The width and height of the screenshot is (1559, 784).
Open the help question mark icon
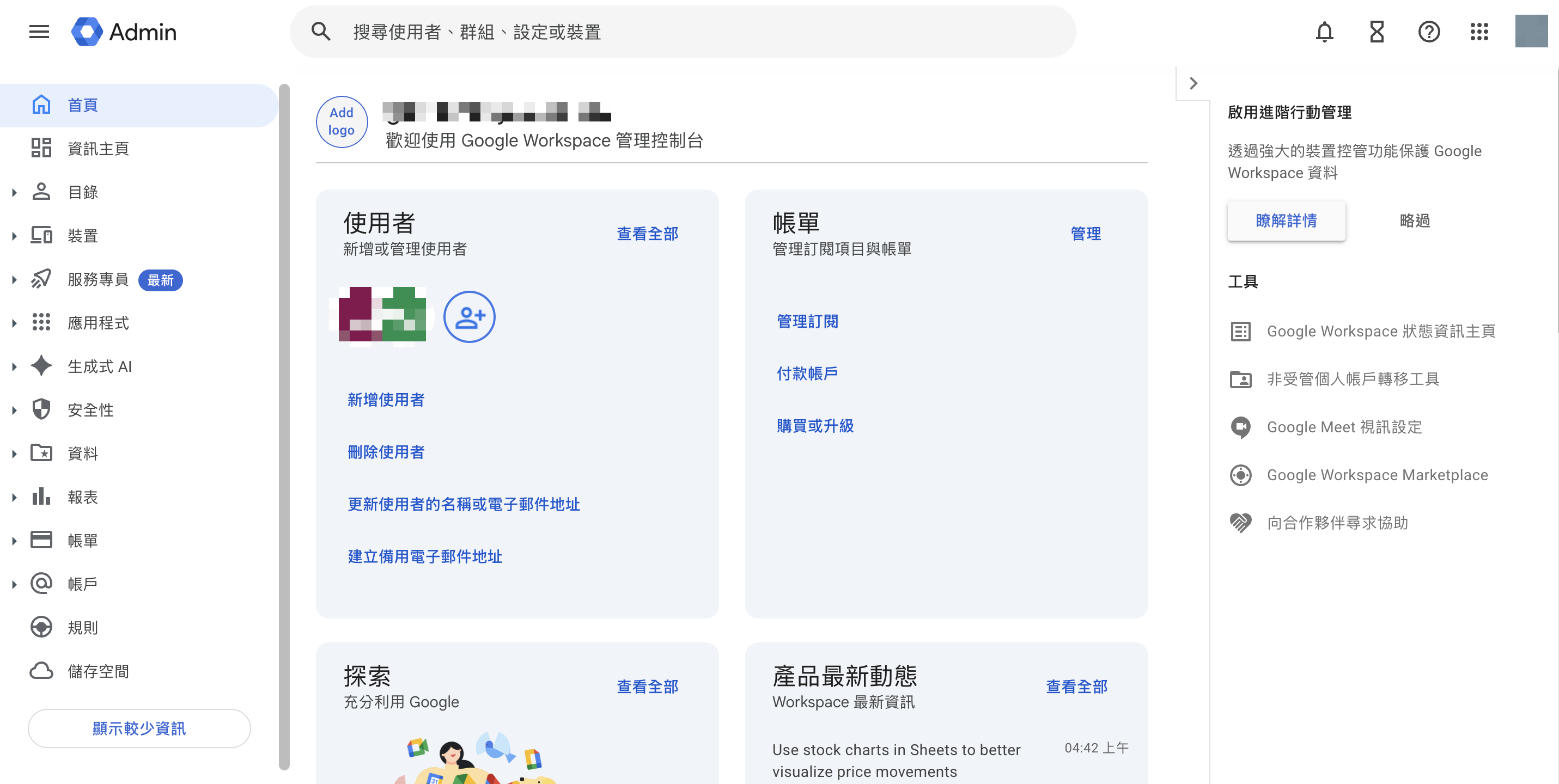click(x=1429, y=32)
